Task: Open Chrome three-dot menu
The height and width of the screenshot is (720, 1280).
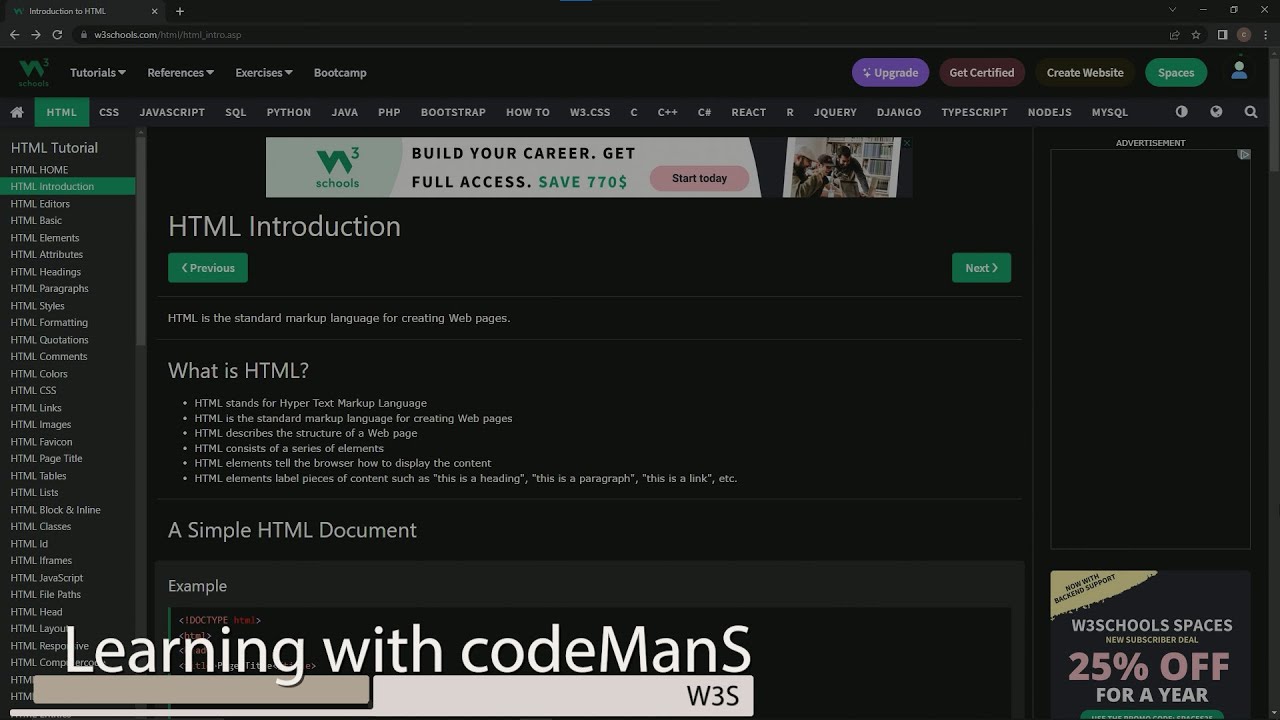Action: point(1265,35)
